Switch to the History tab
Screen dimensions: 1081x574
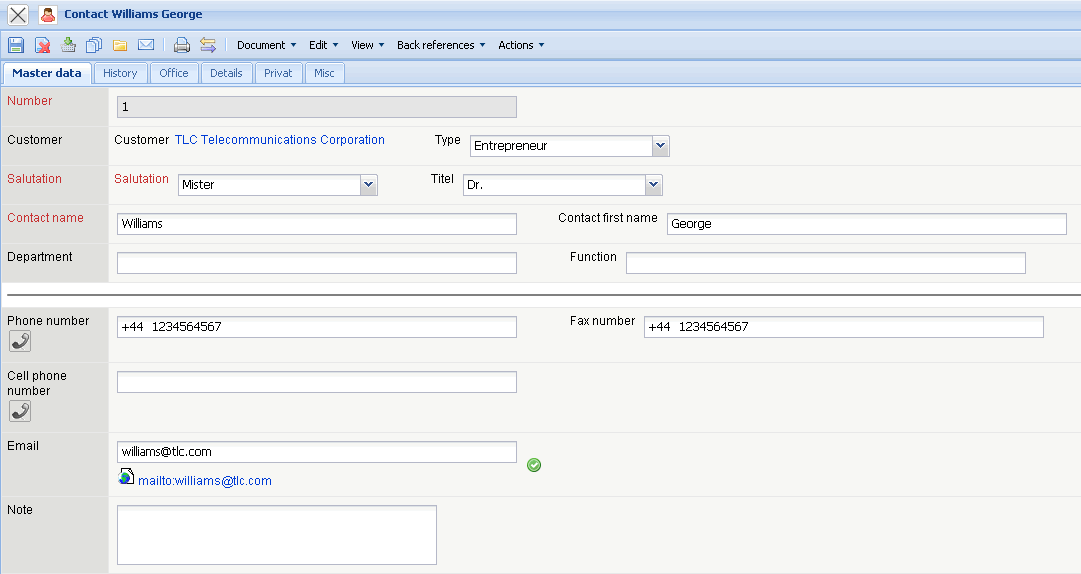(120, 73)
